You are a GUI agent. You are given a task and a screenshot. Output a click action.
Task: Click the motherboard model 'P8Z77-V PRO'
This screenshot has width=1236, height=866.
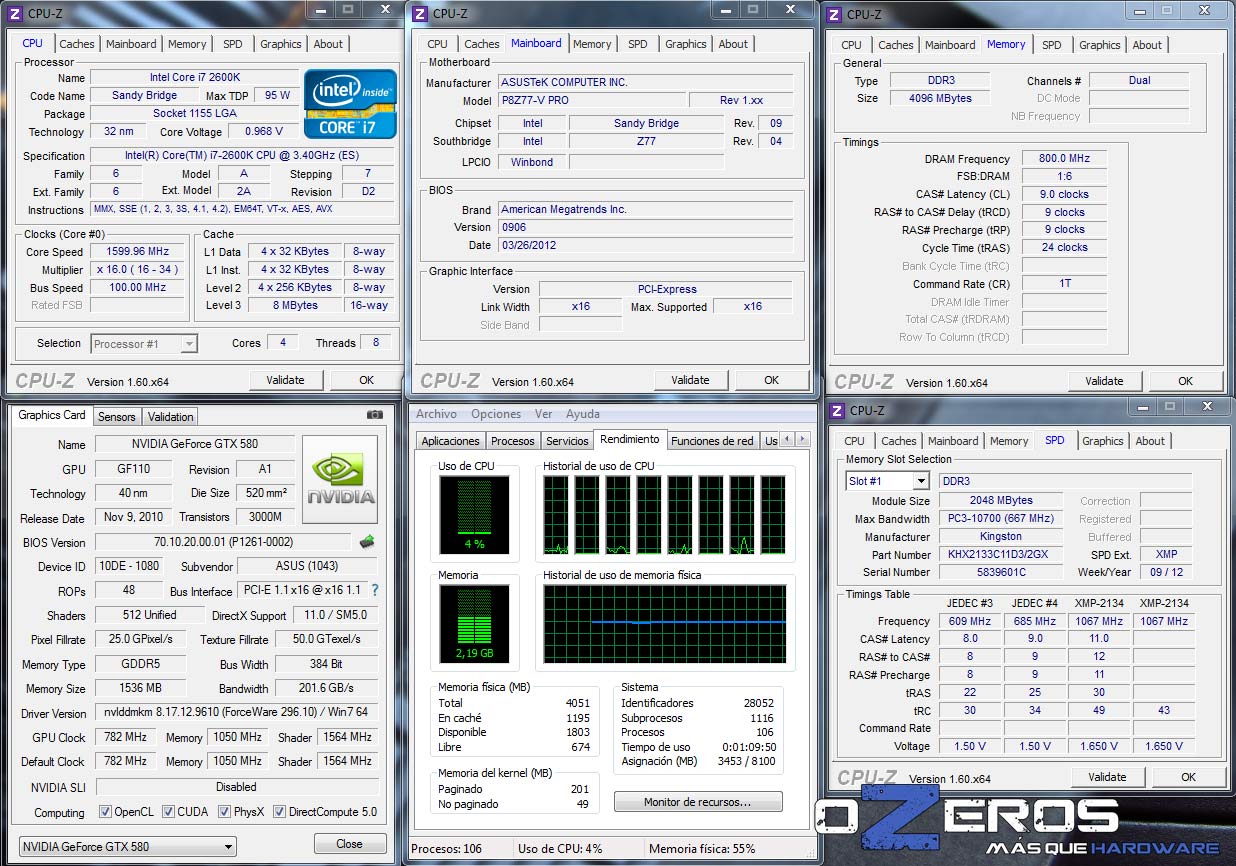click(x=591, y=101)
